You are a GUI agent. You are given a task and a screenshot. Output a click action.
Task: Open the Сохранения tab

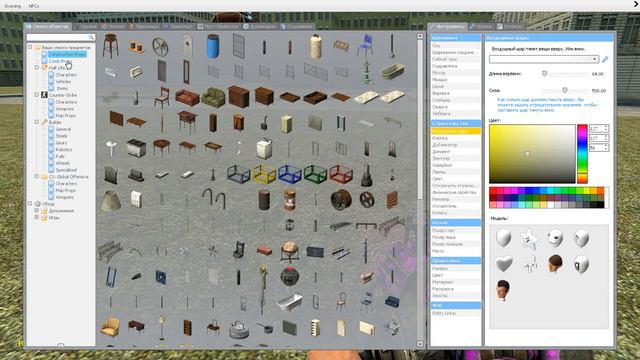point(296,27)
